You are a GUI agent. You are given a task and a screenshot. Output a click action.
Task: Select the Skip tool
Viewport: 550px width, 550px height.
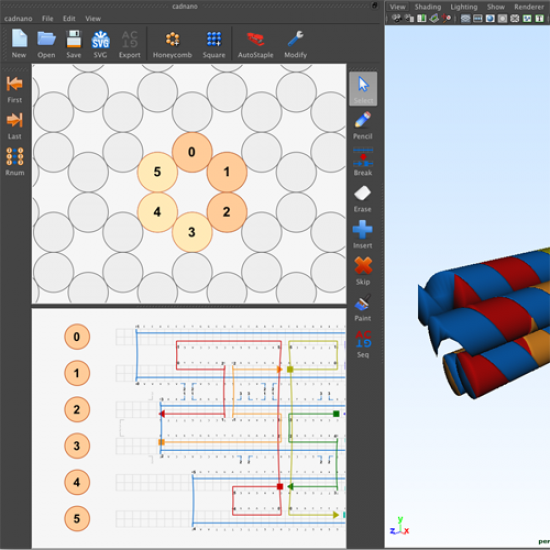click(x=363, y=271)
